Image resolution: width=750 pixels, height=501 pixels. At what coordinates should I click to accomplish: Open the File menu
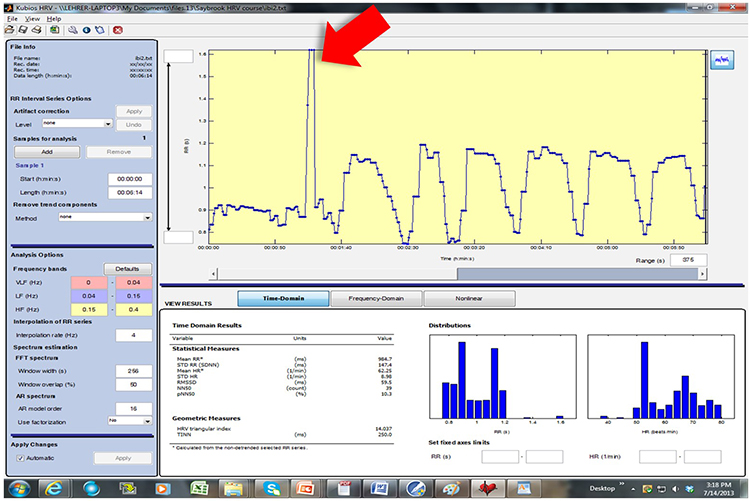pyautogui.click(x=12, y=19)
